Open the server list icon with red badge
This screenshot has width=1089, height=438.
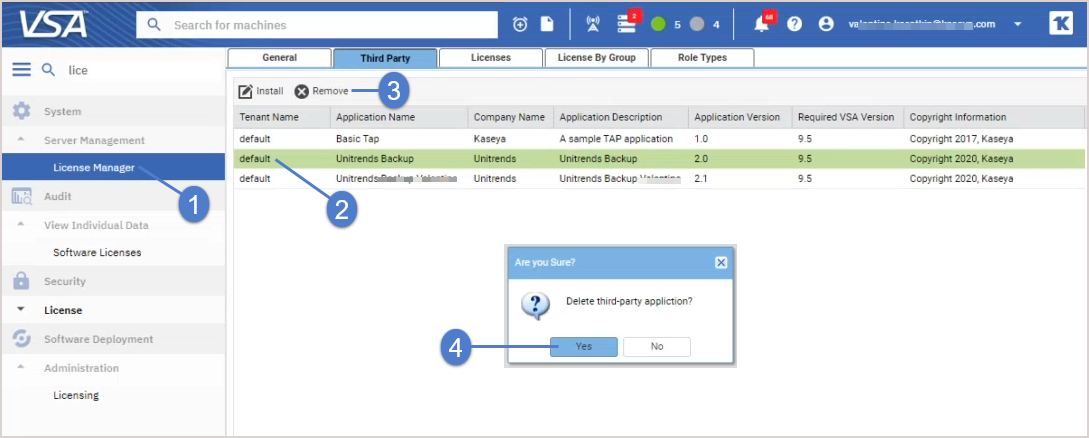tap(626, 23)
